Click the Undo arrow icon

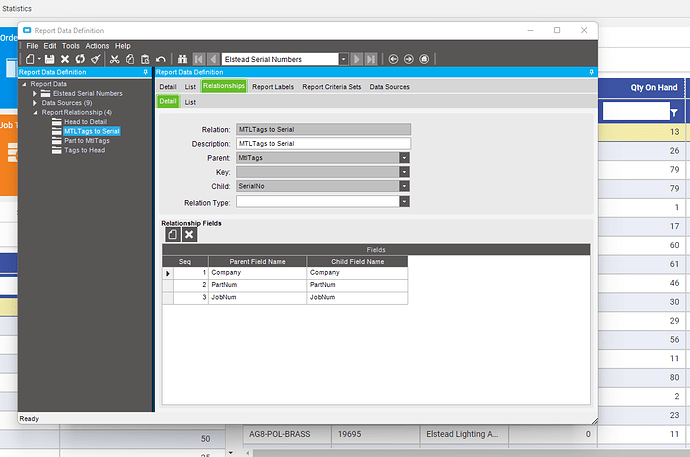161,59
